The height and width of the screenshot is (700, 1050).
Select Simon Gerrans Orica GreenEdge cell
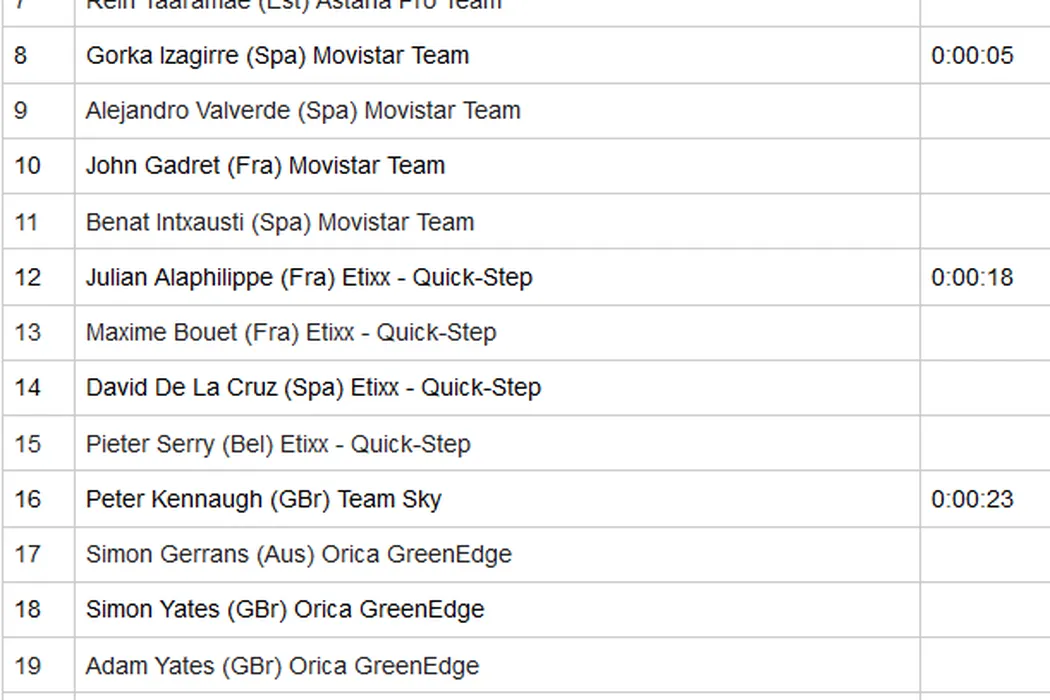[x=299, y=555]
